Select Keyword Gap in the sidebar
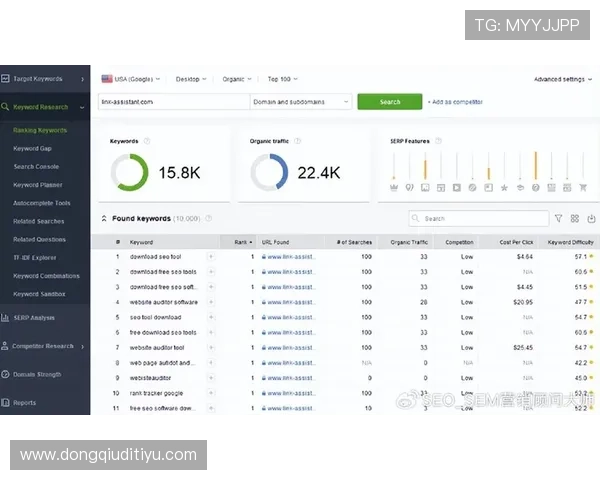600x480 pixels. 32,148
